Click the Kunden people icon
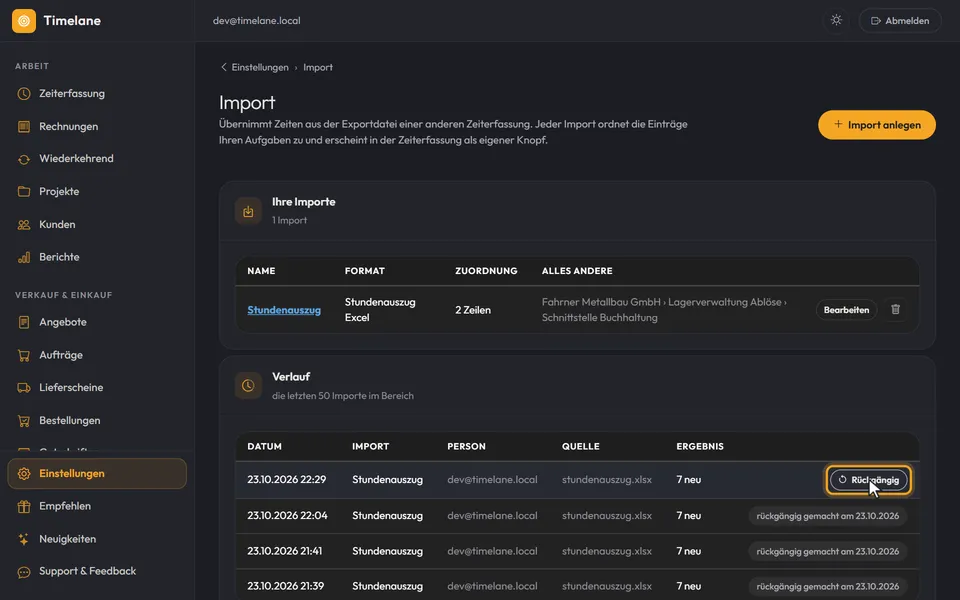The image size is (960, 600). tap(24, 225)
